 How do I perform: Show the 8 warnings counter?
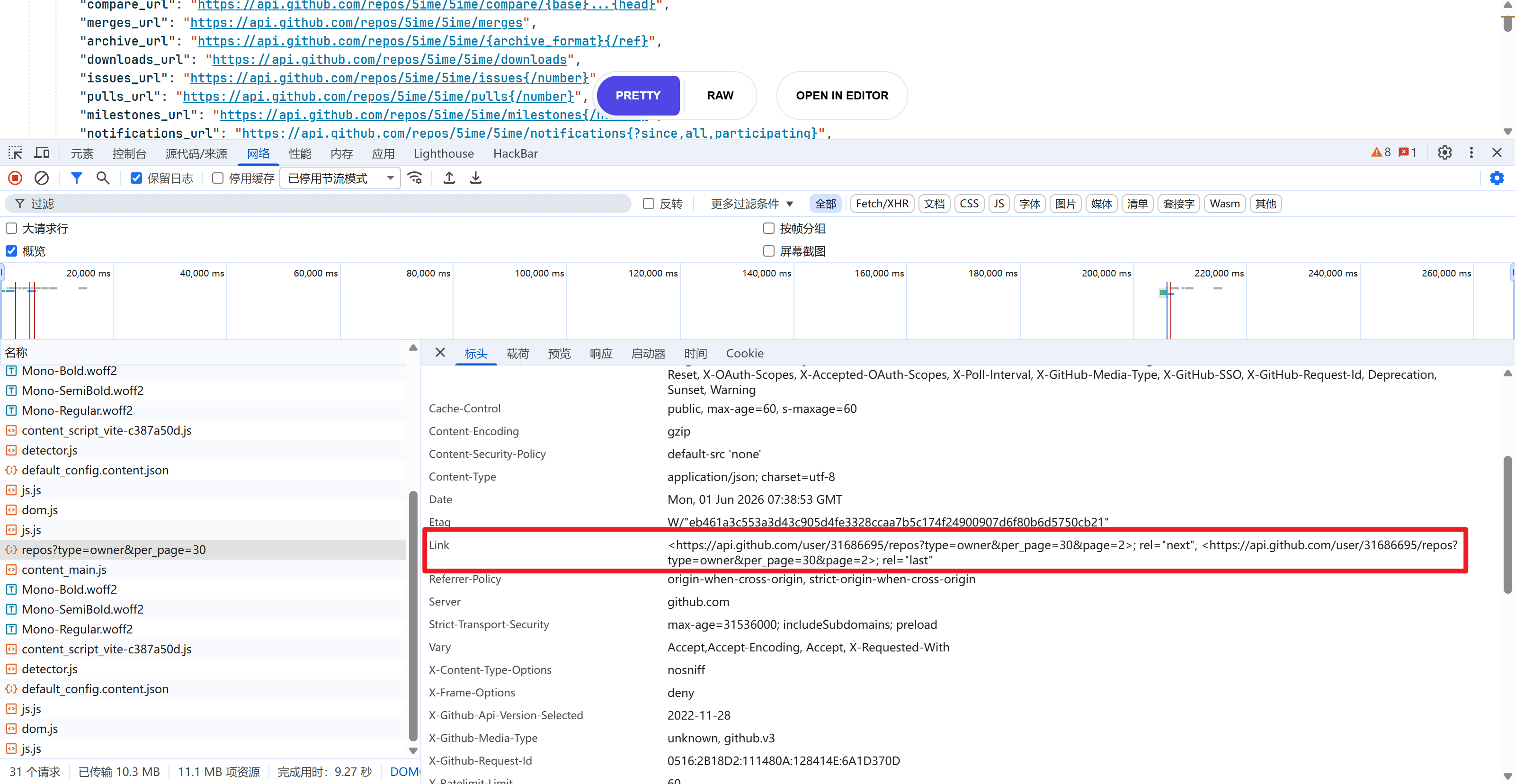point(1381,152)
